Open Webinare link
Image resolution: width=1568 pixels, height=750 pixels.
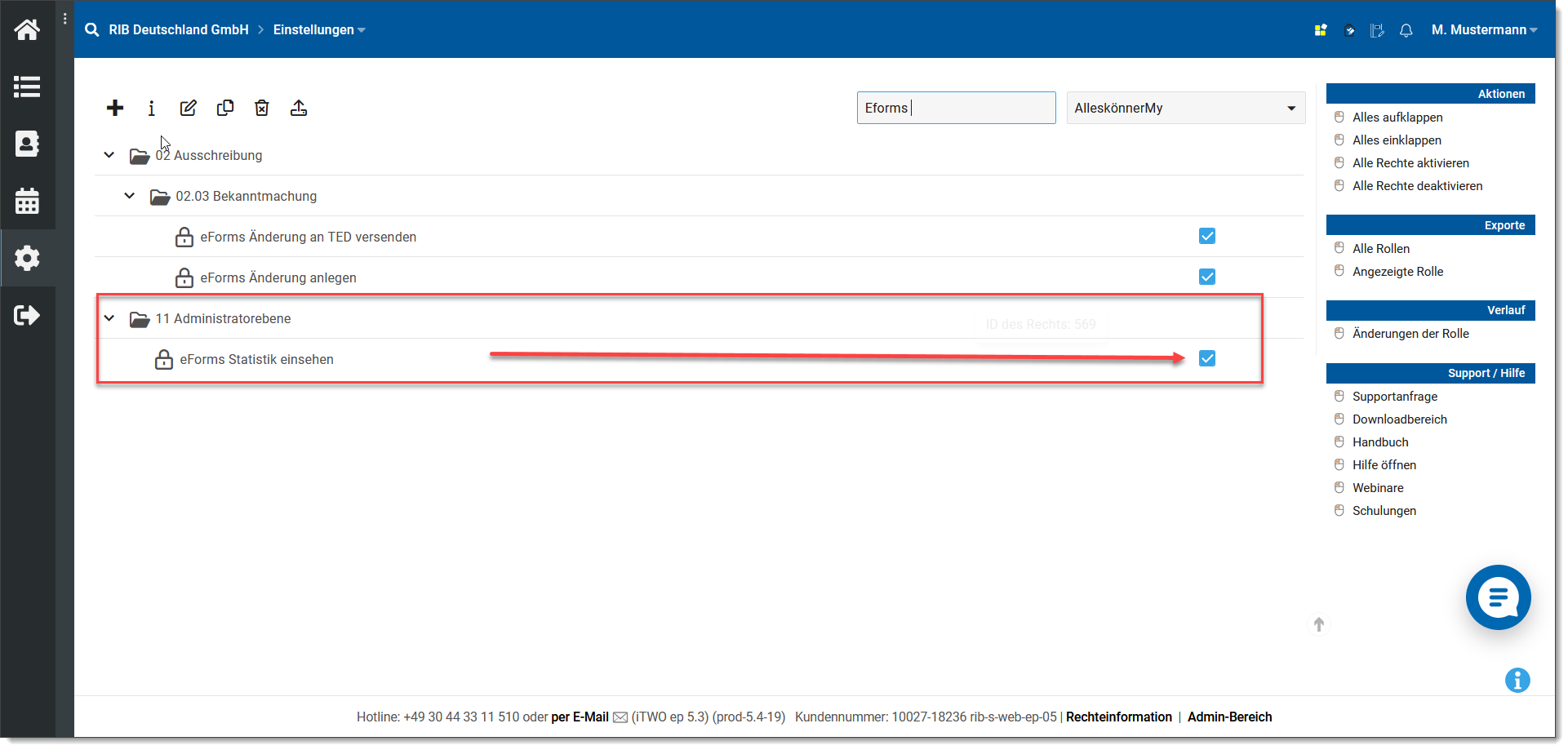point(1378,488)
